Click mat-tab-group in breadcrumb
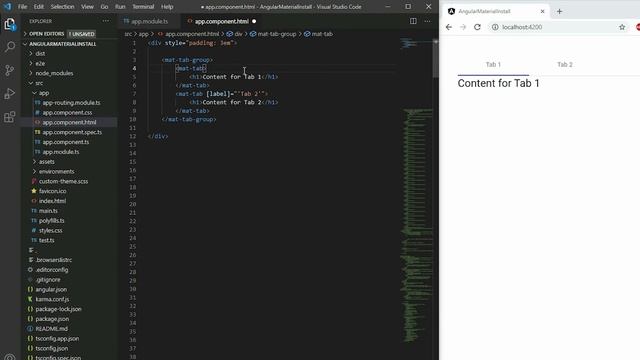The height and width of the screenshot is (360, 640). 277,34
